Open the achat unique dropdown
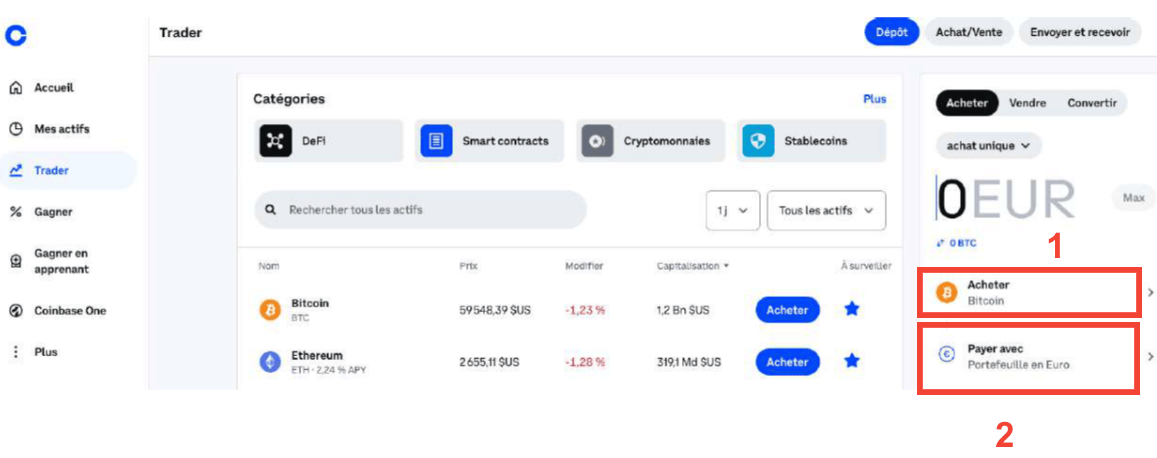Image resolution: width=1157 pixels, height=458 pixels. 989,146
